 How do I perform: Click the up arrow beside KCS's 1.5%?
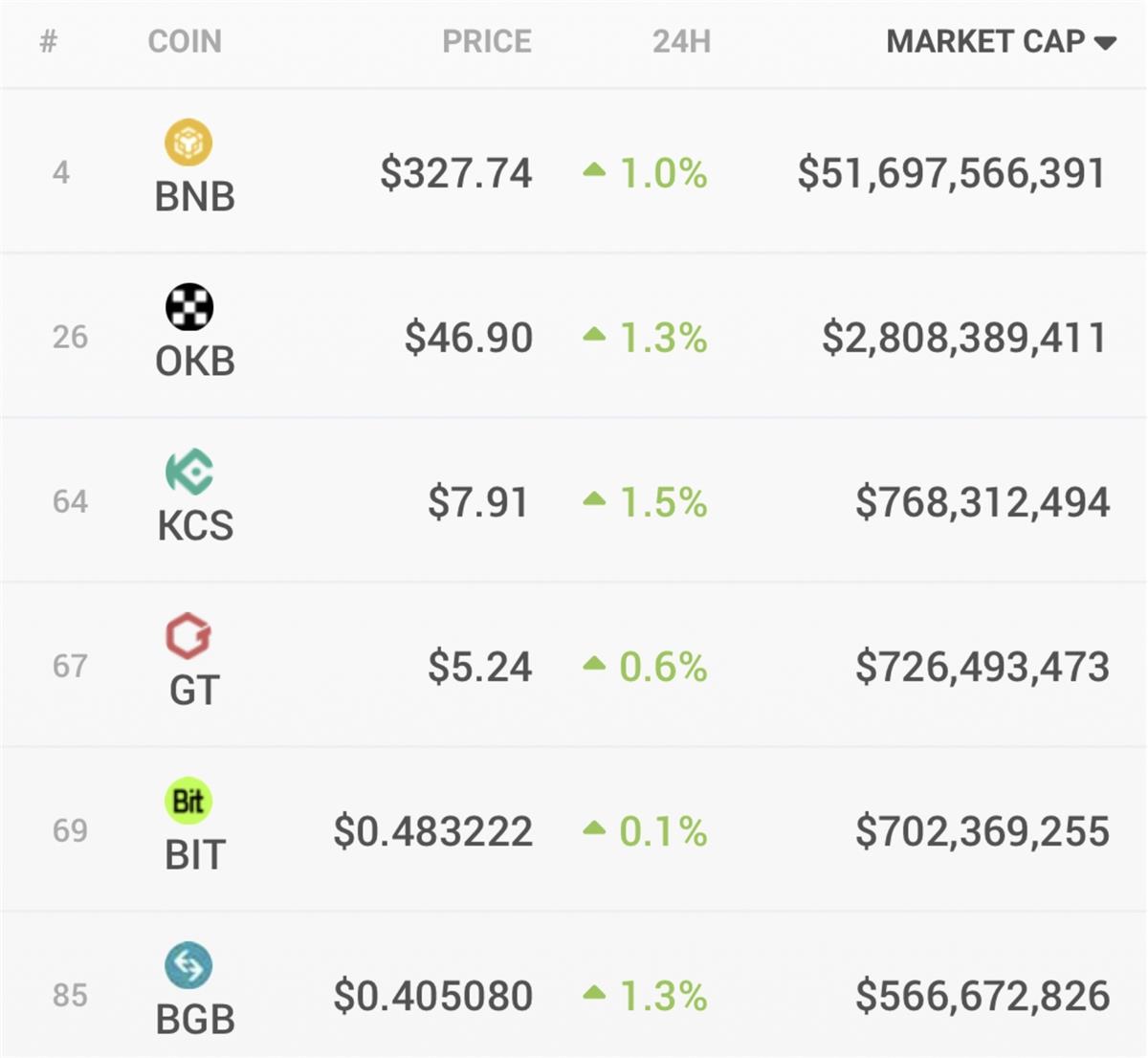pyautogui.click(x=594, y=499)
